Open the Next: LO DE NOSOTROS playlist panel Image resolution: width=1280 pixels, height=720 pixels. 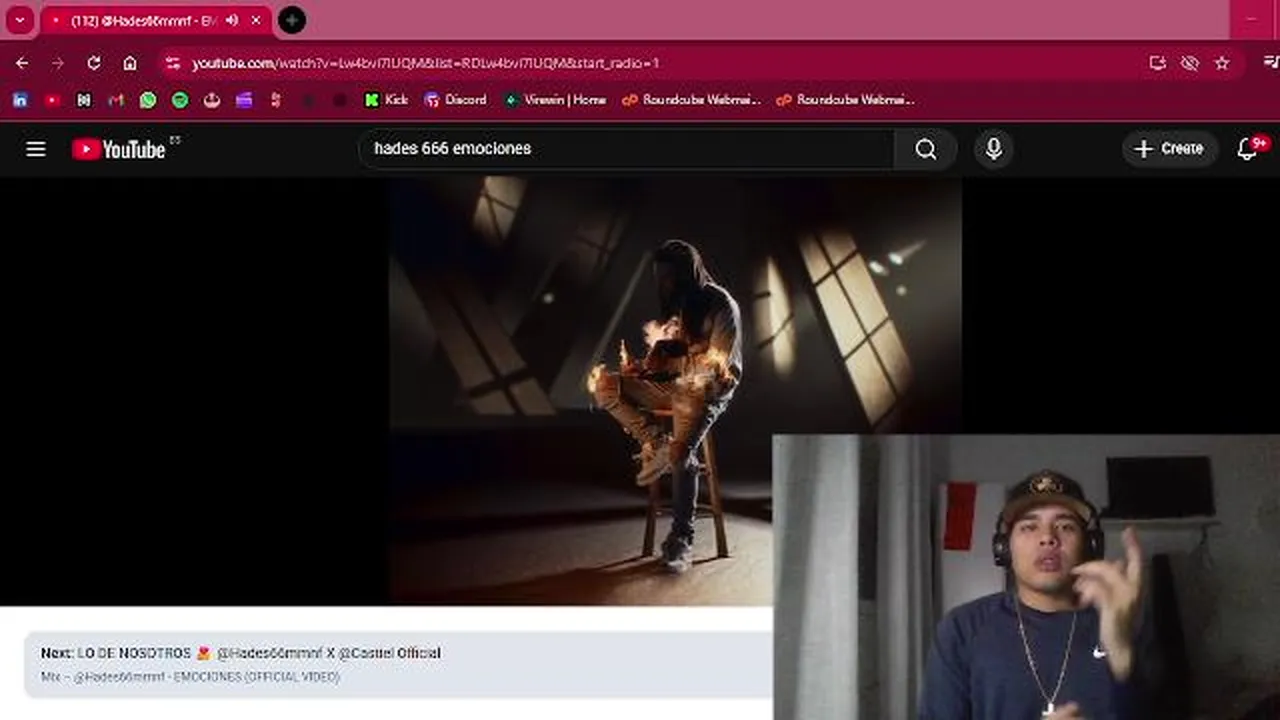click(400, 664)
